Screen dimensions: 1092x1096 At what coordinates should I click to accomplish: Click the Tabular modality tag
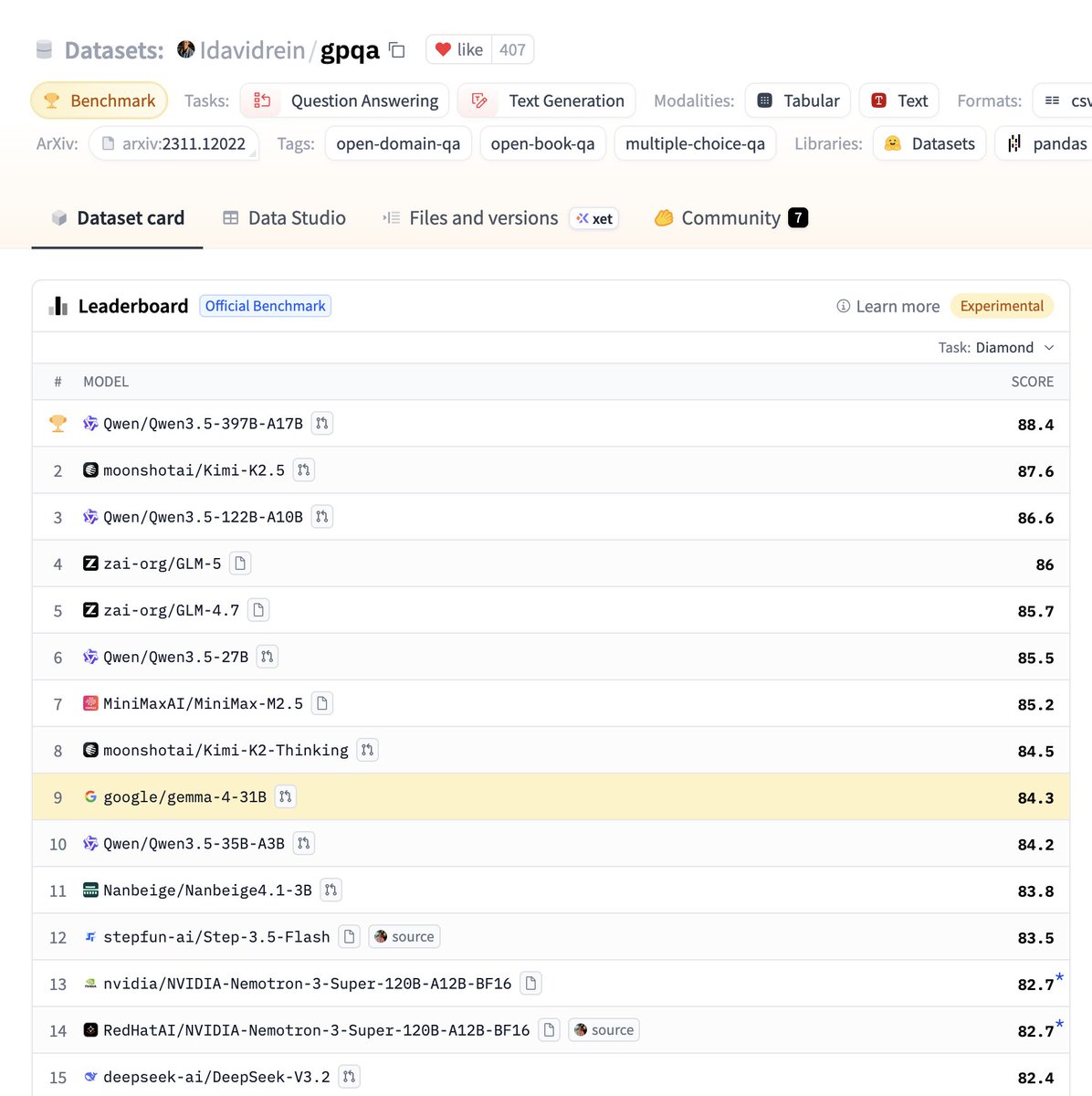point(798,100)
